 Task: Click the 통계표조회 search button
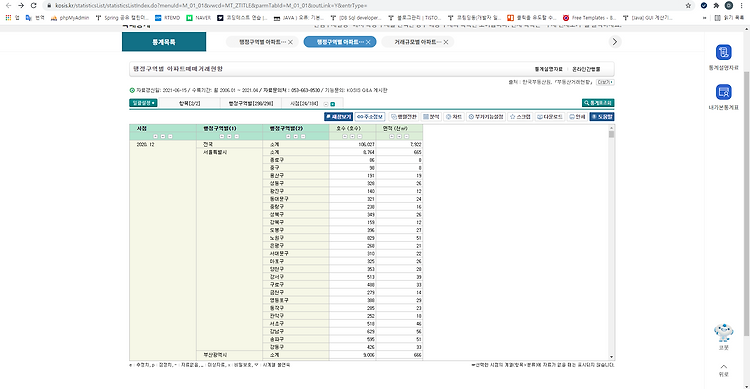coord(598,103)
